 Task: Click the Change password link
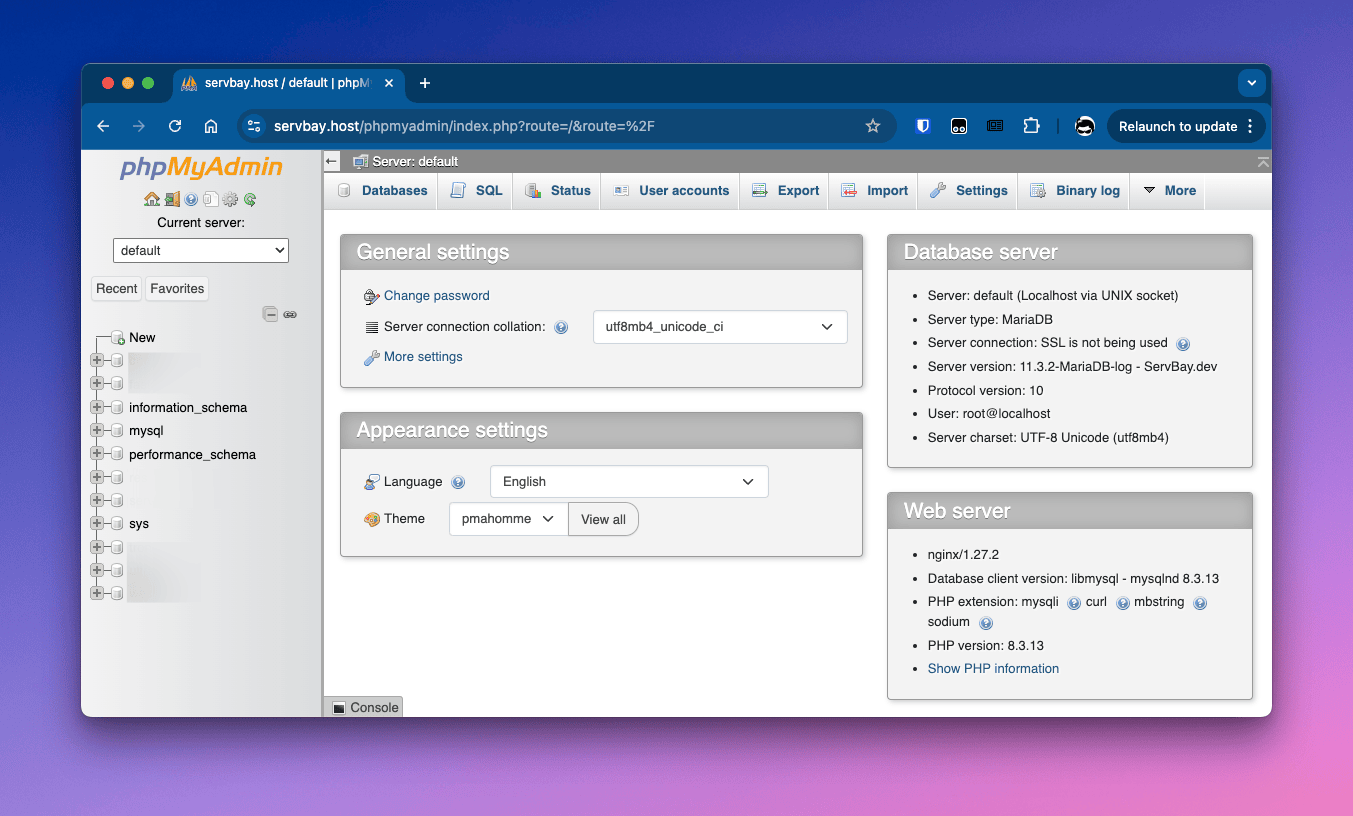click(x=436, y=295)
